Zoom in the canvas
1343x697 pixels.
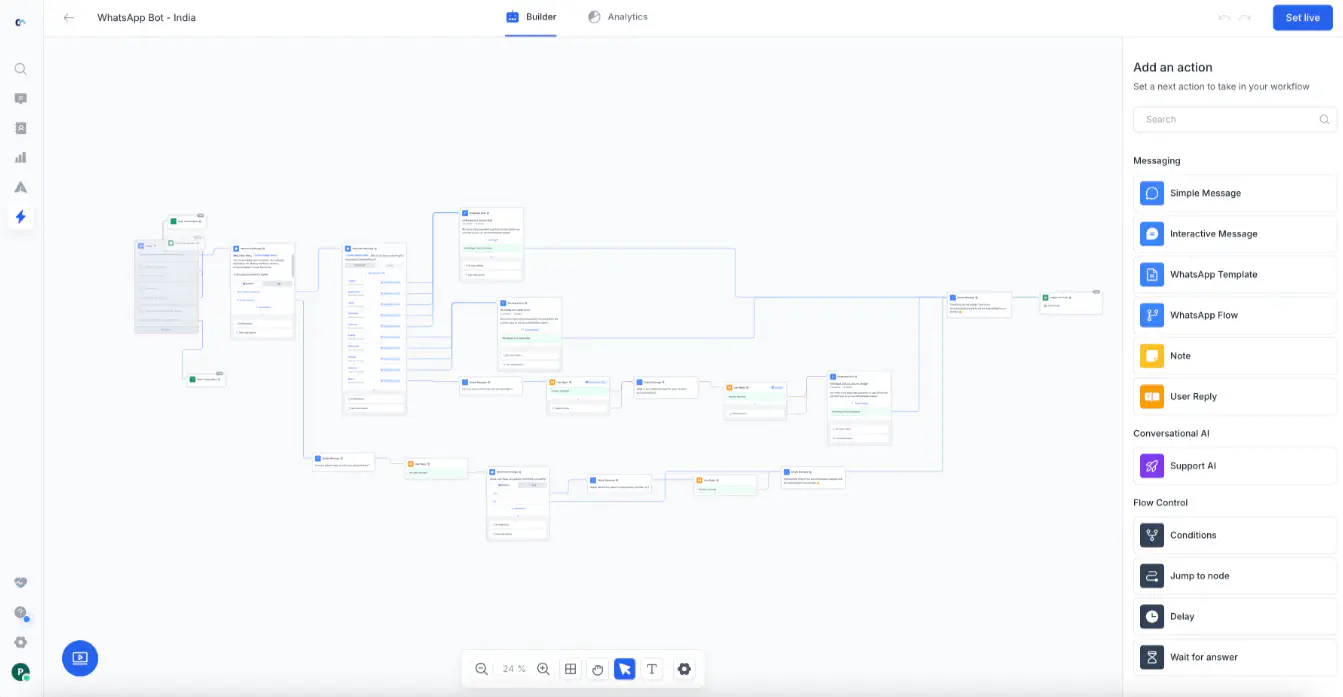(x=543, y=669)
